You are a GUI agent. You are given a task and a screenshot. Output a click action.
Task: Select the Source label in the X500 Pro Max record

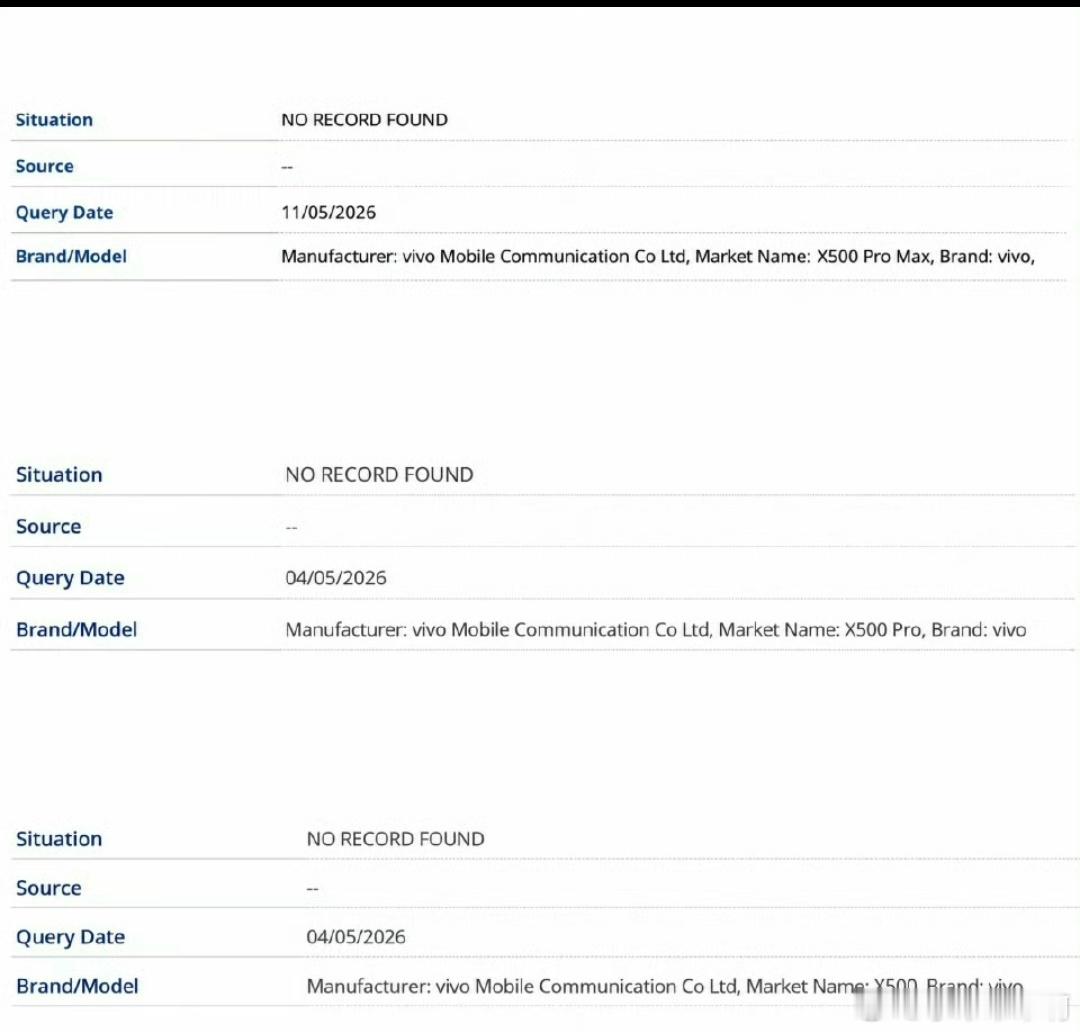(x=44, y=166)
